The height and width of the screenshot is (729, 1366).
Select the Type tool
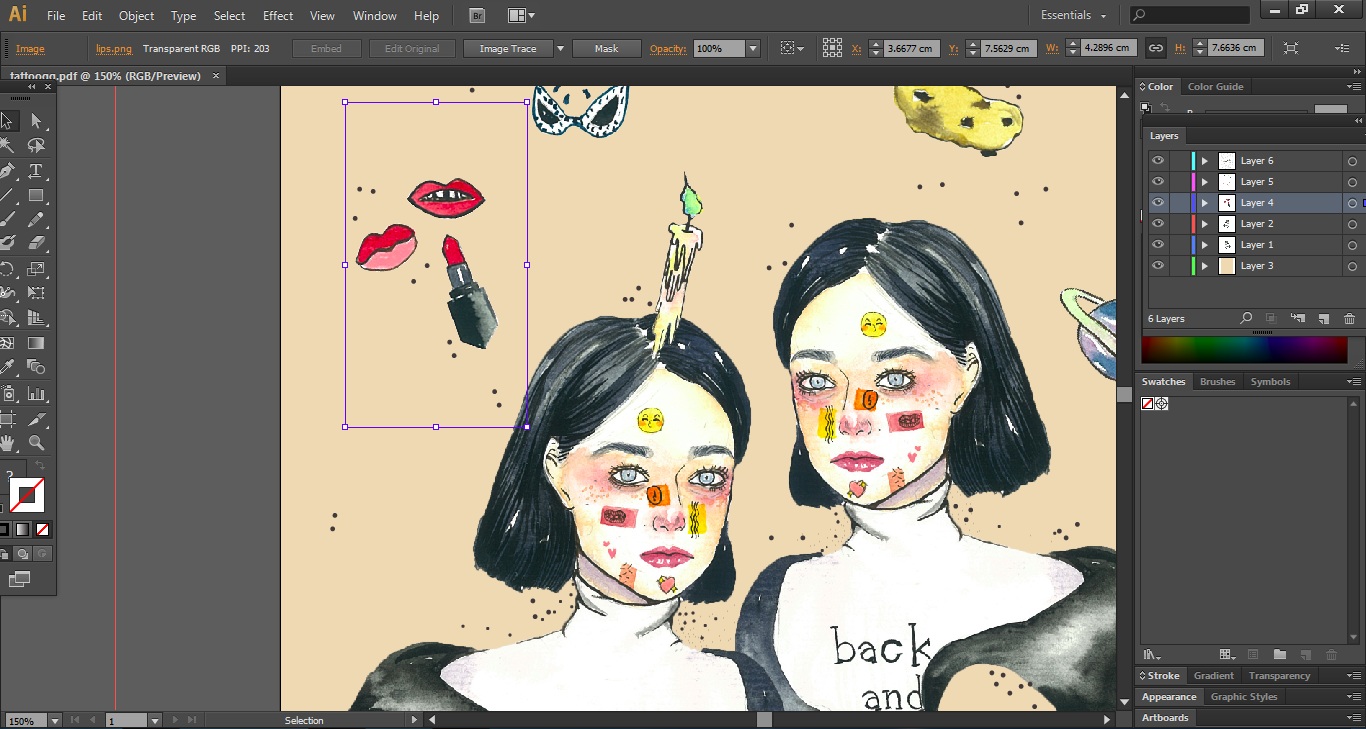coord(36,171)
